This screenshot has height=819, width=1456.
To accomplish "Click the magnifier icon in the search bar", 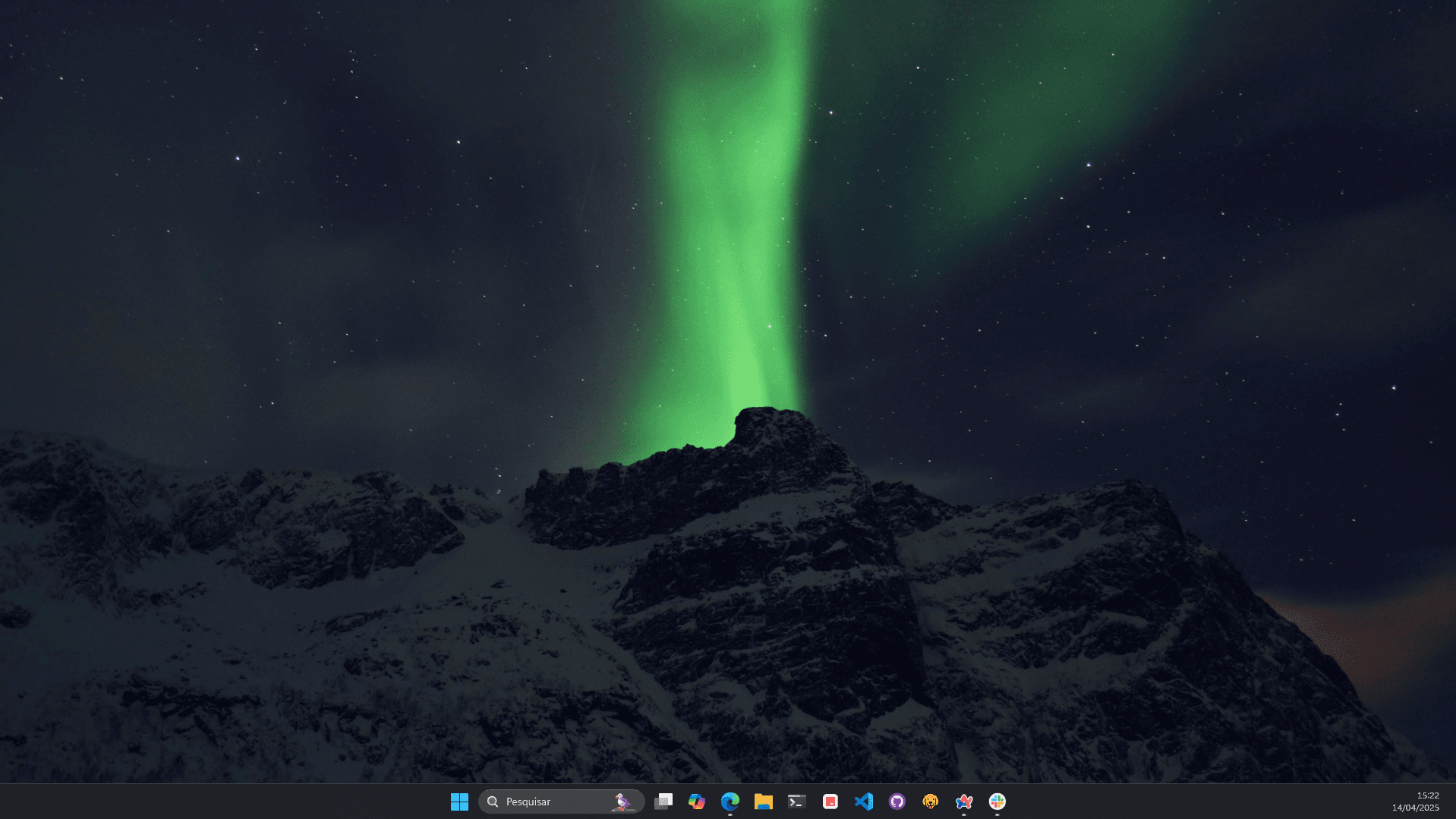I will tap(493, 801).
